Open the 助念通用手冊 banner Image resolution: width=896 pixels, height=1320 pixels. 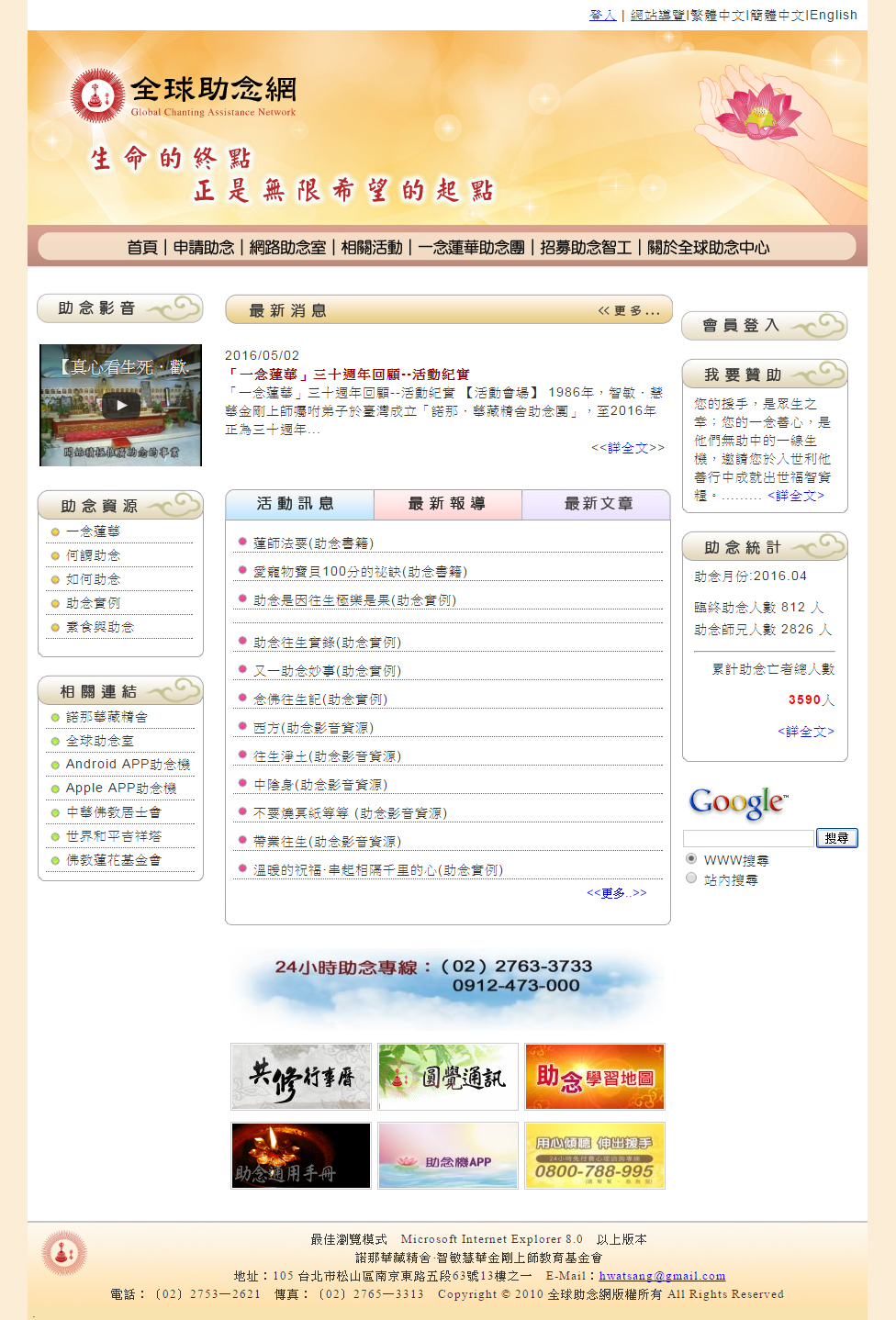[301, 1156]
